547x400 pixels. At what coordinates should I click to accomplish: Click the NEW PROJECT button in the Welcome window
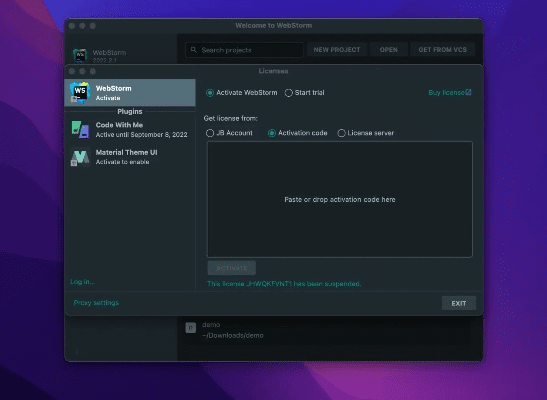coord(337,50)
